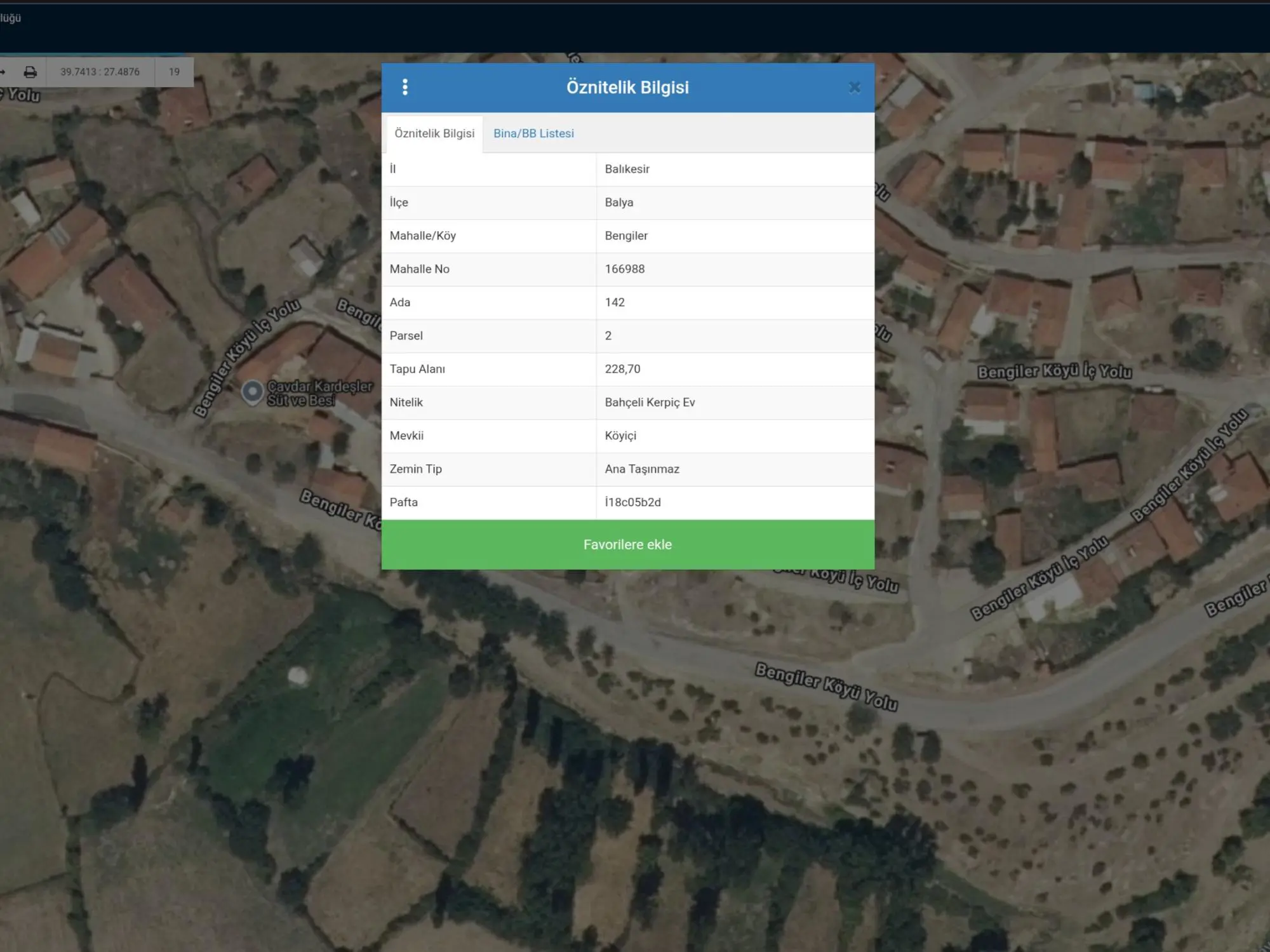Click the Çavdar Kardeşler map location pin
The width and height of the screenshot is (1270, 952).
click(x=253, y=392)
